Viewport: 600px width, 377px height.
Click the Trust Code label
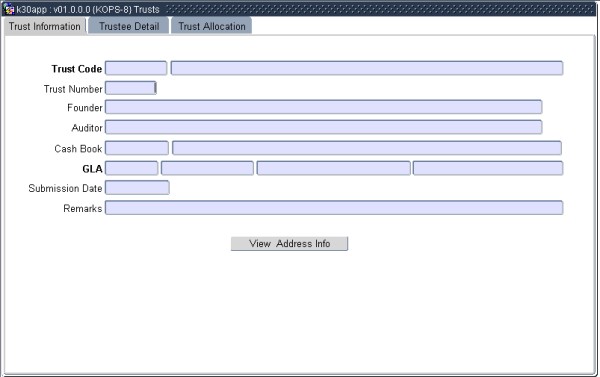[77, 69]
